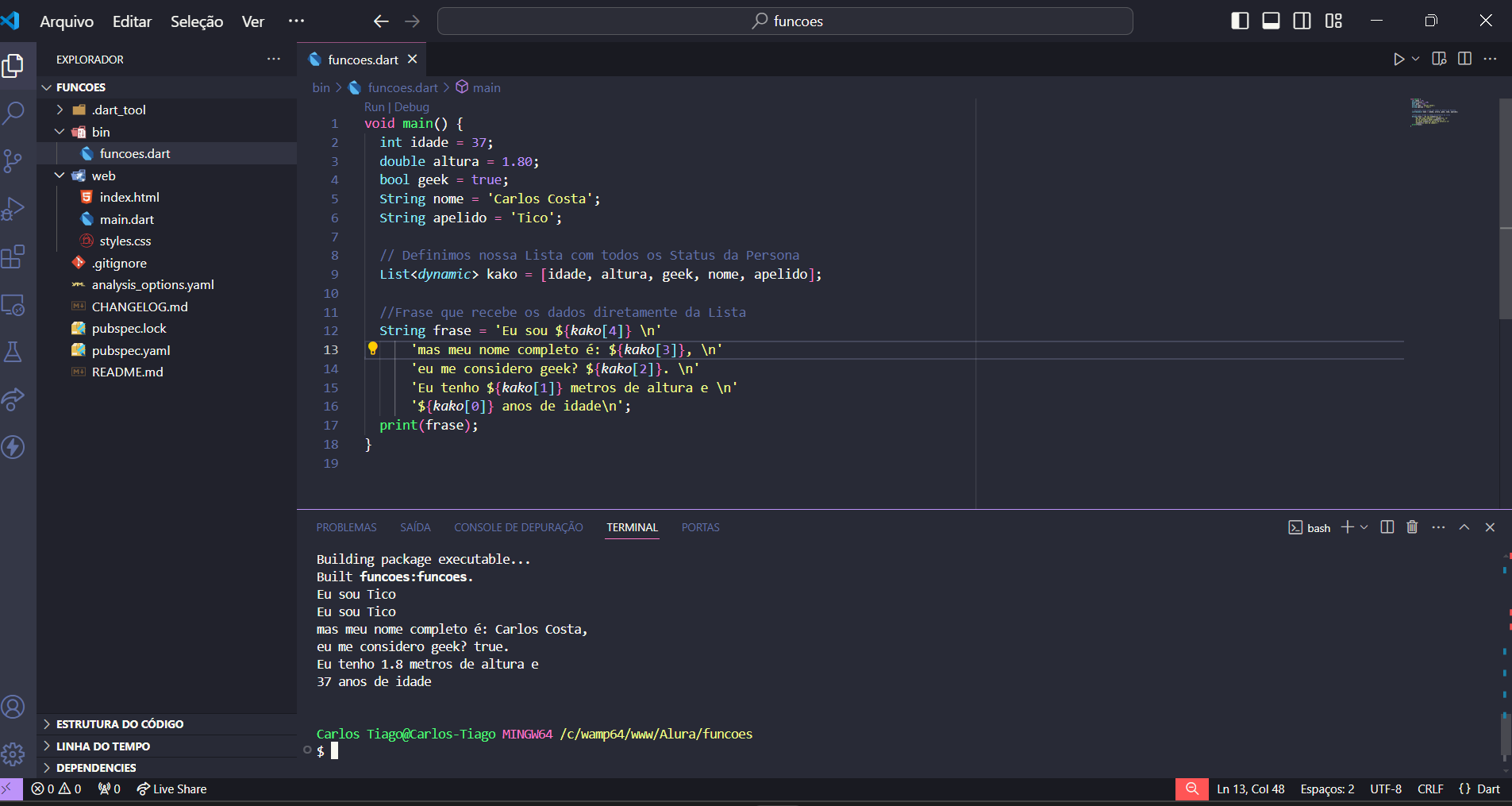The image size is (1512, 806).
Task: Expand LINHA DO TEMPO section
Action: 167,746
